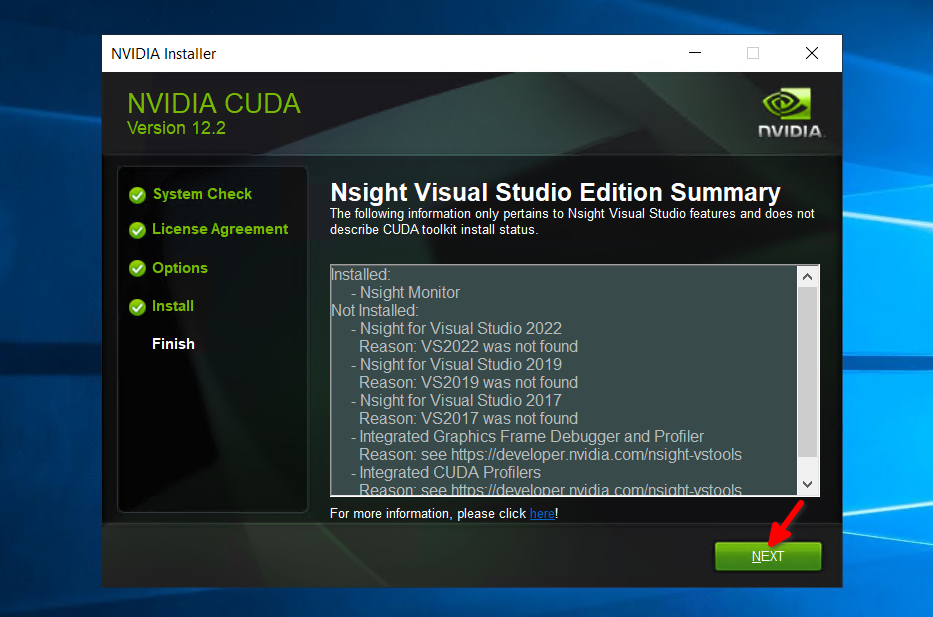Click 'Reason: VS2022 was not found' line

coord(468,346)
